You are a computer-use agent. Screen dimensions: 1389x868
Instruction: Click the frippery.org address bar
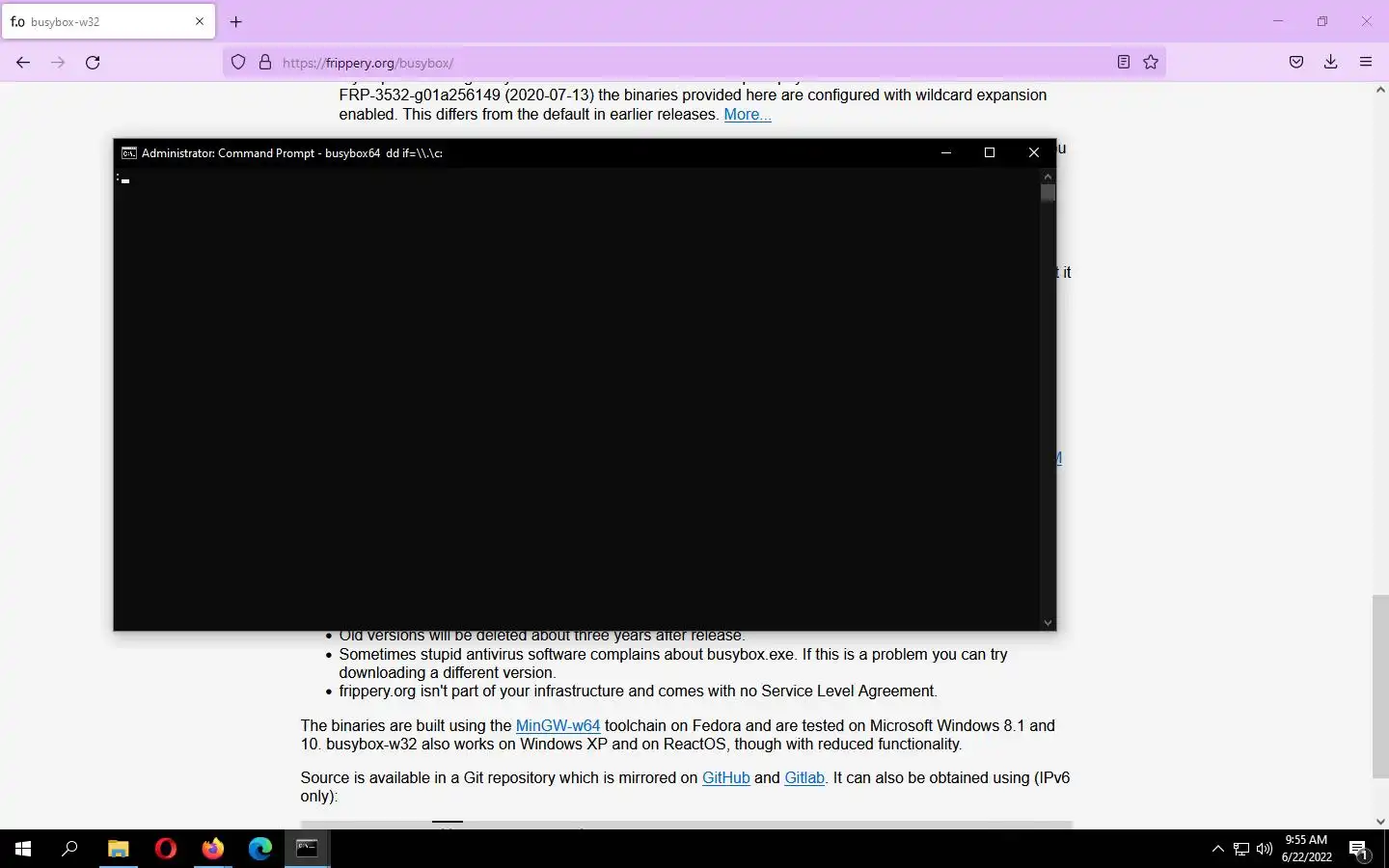click(694, 63)
